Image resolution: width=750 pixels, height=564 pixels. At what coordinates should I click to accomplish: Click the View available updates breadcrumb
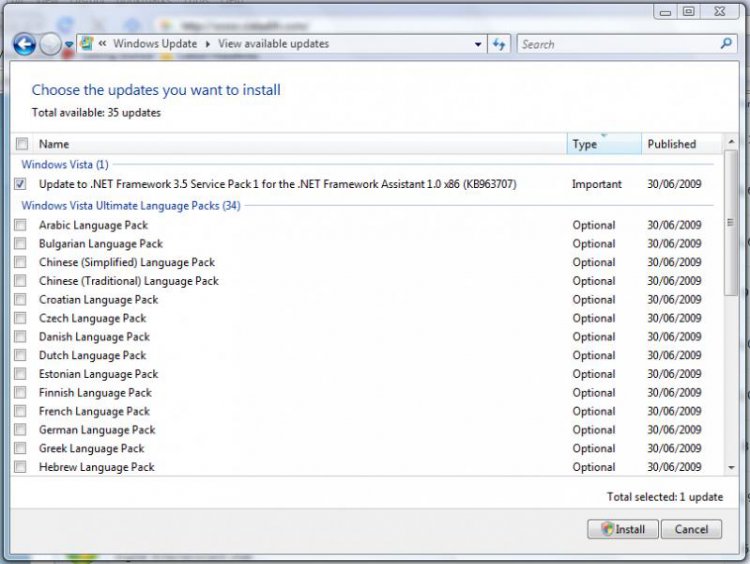pyautogui.click(x=274, y=44)
